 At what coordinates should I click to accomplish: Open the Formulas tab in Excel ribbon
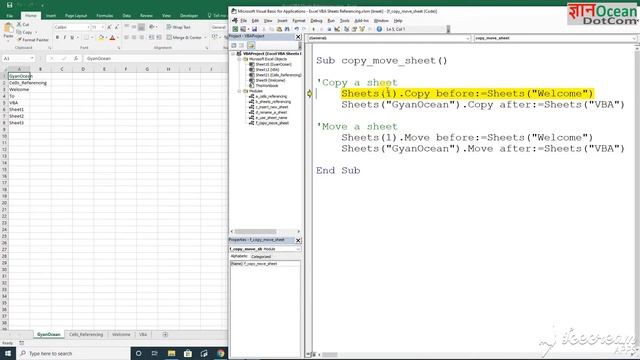tap(105, 16)
